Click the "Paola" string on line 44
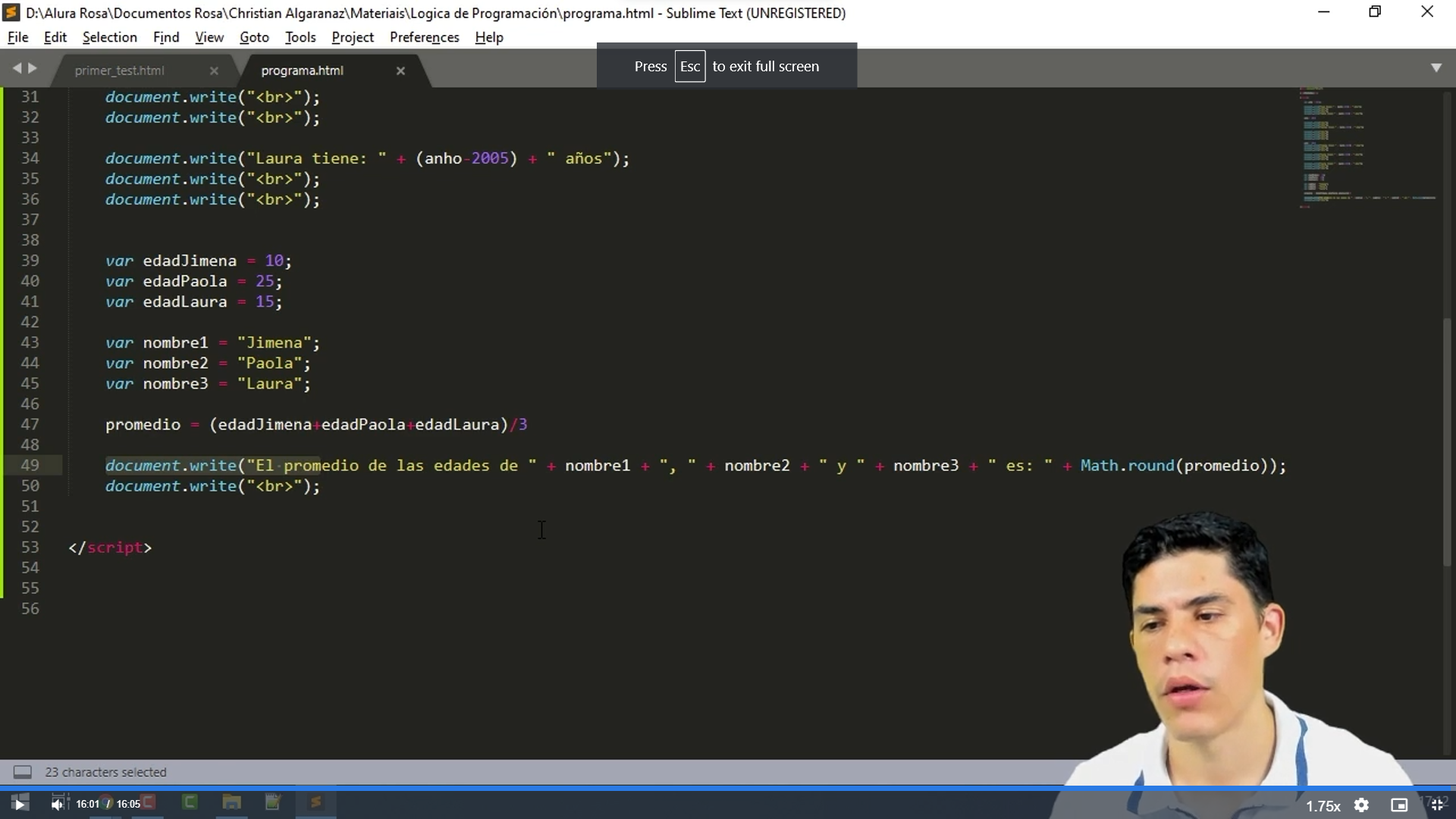 tap(269, 363)
